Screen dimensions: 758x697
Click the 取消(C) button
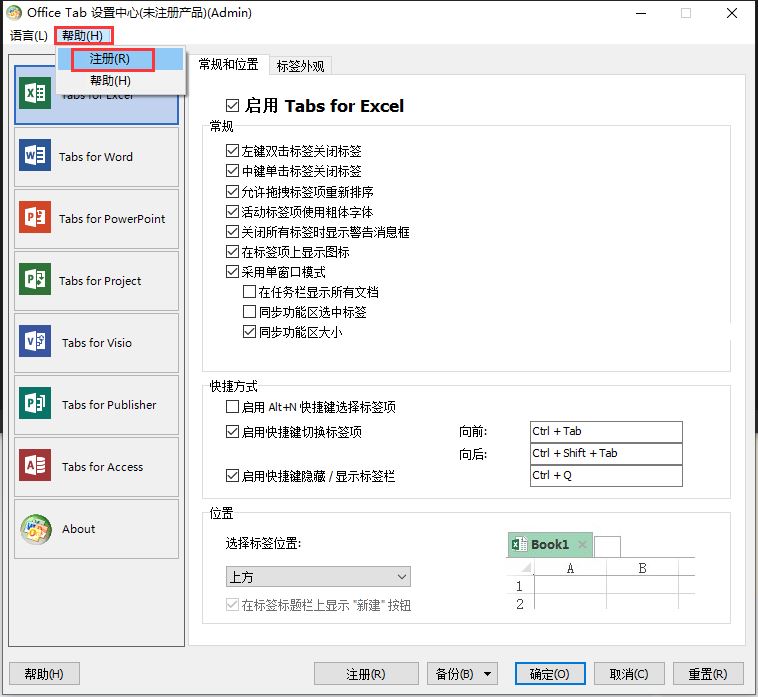pos(629,674)
